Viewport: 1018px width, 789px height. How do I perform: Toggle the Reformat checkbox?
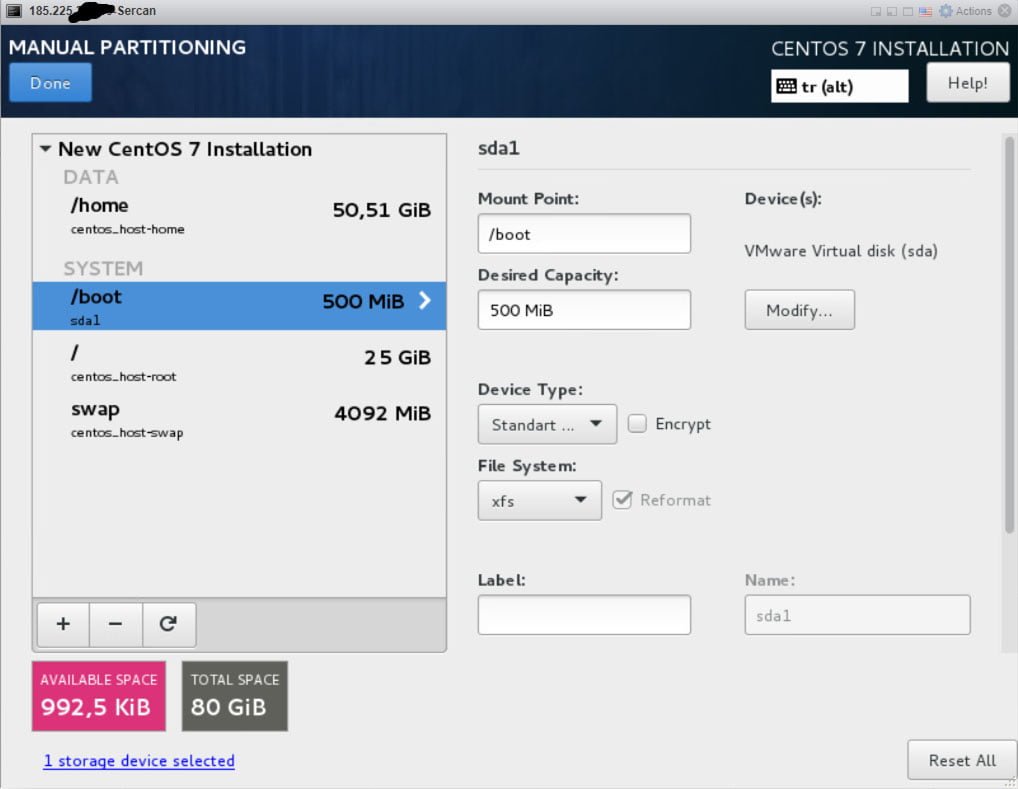click(622, 499)
